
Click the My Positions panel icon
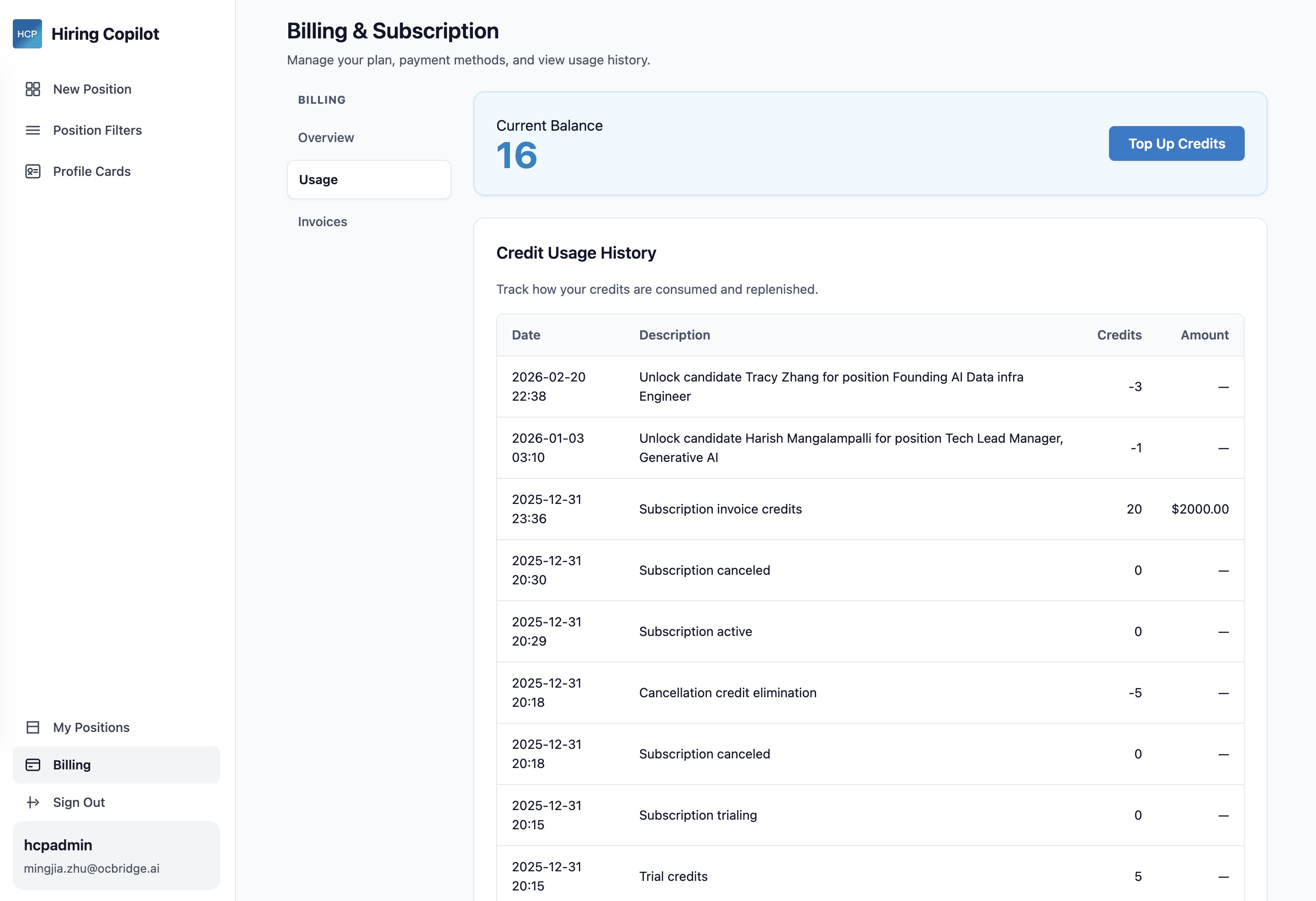[x=32, y=727]
